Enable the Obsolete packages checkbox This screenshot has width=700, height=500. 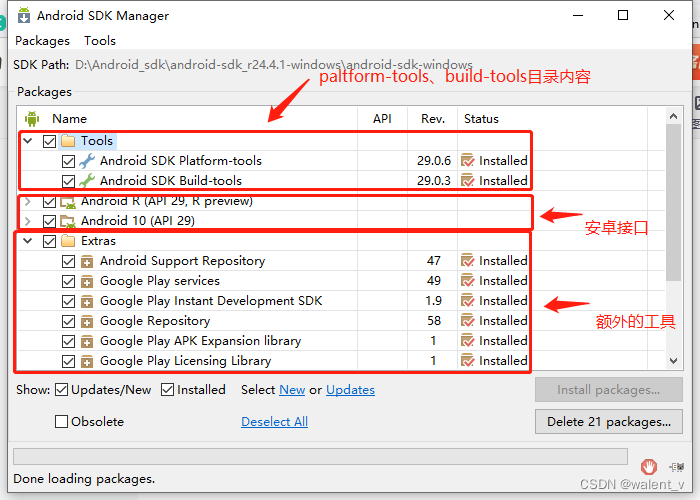tap(61, 421)
